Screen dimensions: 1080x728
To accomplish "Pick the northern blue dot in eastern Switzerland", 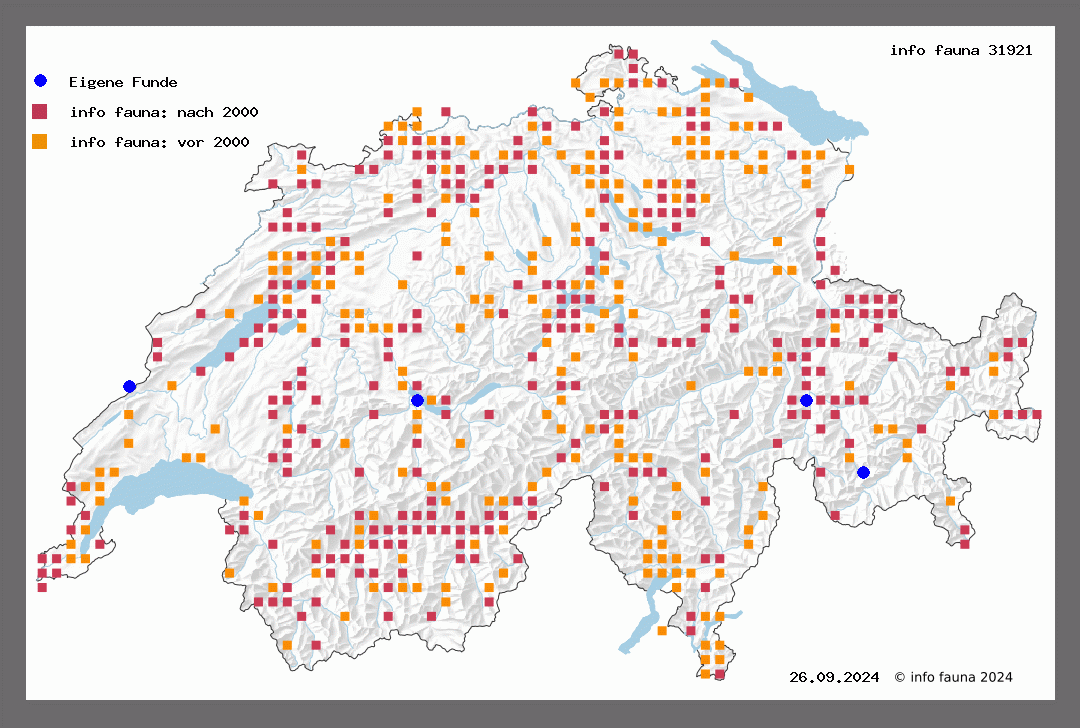I will (x=806, y=400).
